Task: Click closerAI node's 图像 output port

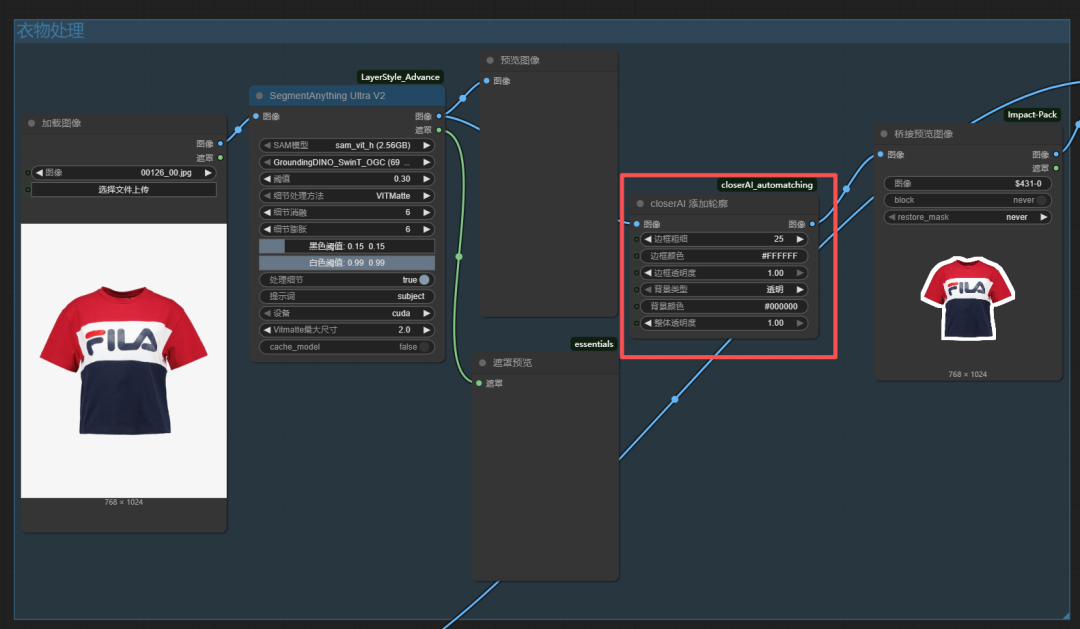Action: pyautogui.click(x=812, y=224)
